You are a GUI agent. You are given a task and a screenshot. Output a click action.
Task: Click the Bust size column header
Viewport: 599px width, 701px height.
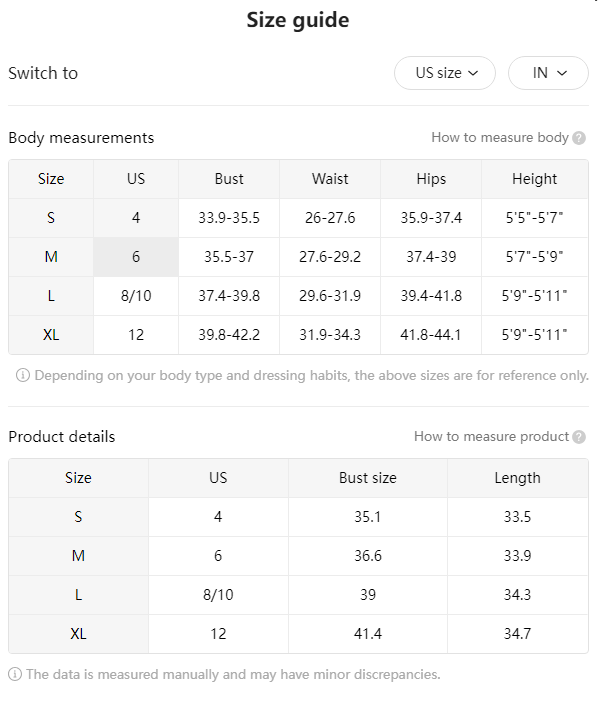368,478
